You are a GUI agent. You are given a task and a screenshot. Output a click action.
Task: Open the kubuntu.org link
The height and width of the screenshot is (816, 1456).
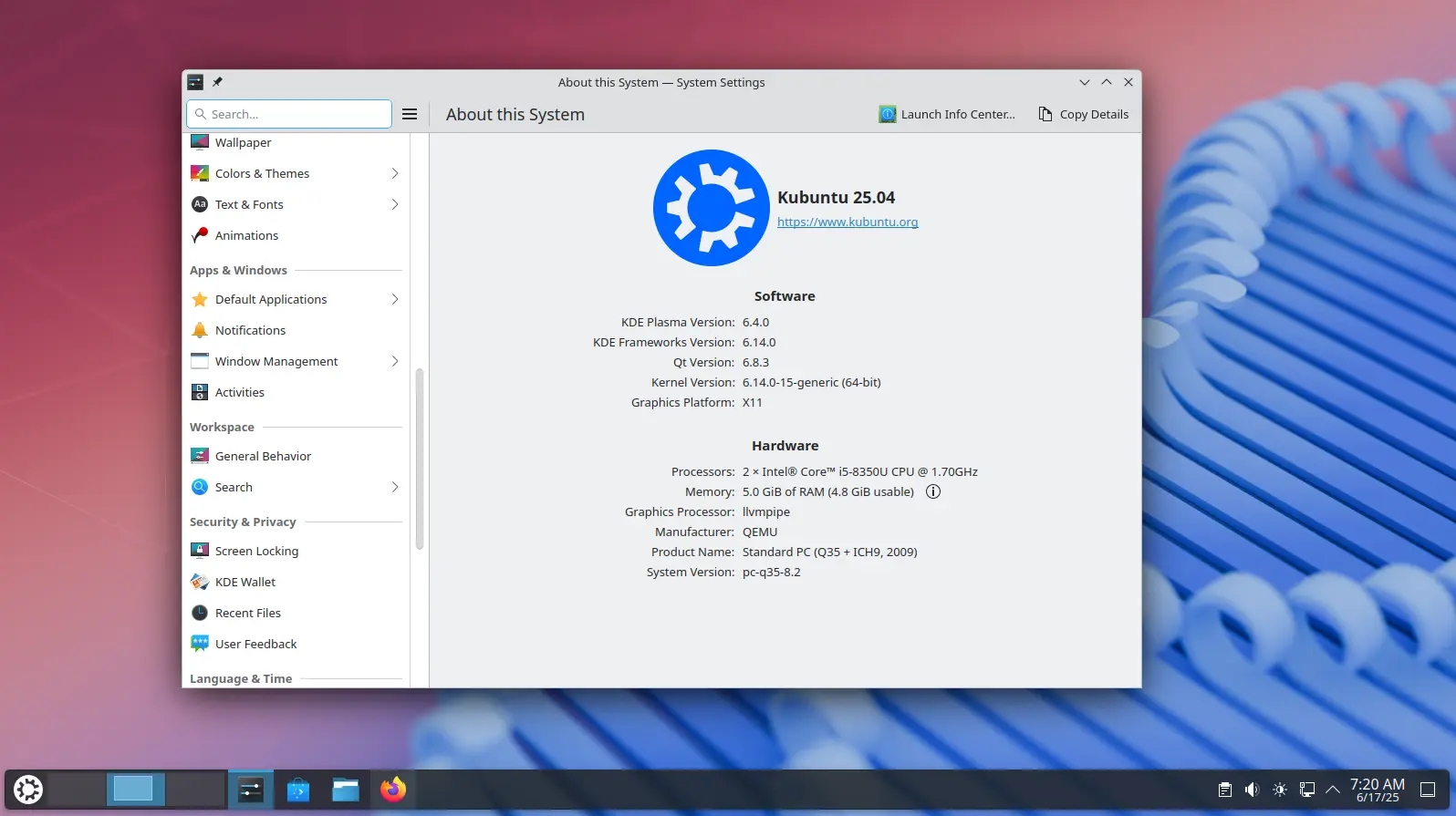tap(848, 222)
